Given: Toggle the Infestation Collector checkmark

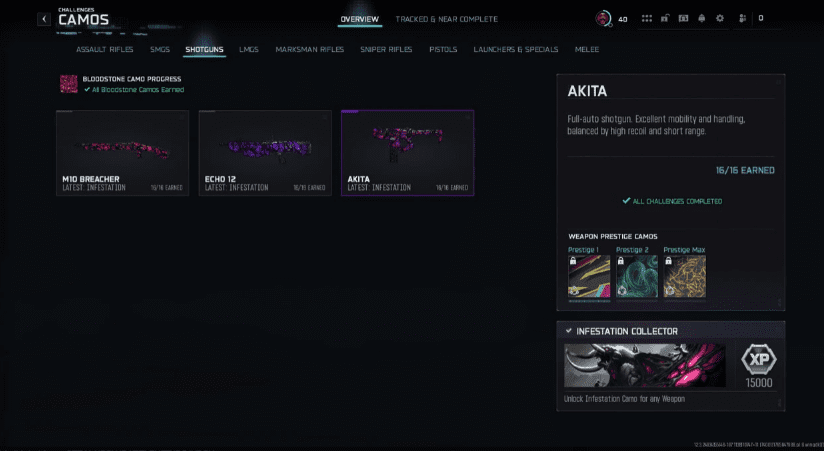Looking at the screenshot, I should point(569,331).
